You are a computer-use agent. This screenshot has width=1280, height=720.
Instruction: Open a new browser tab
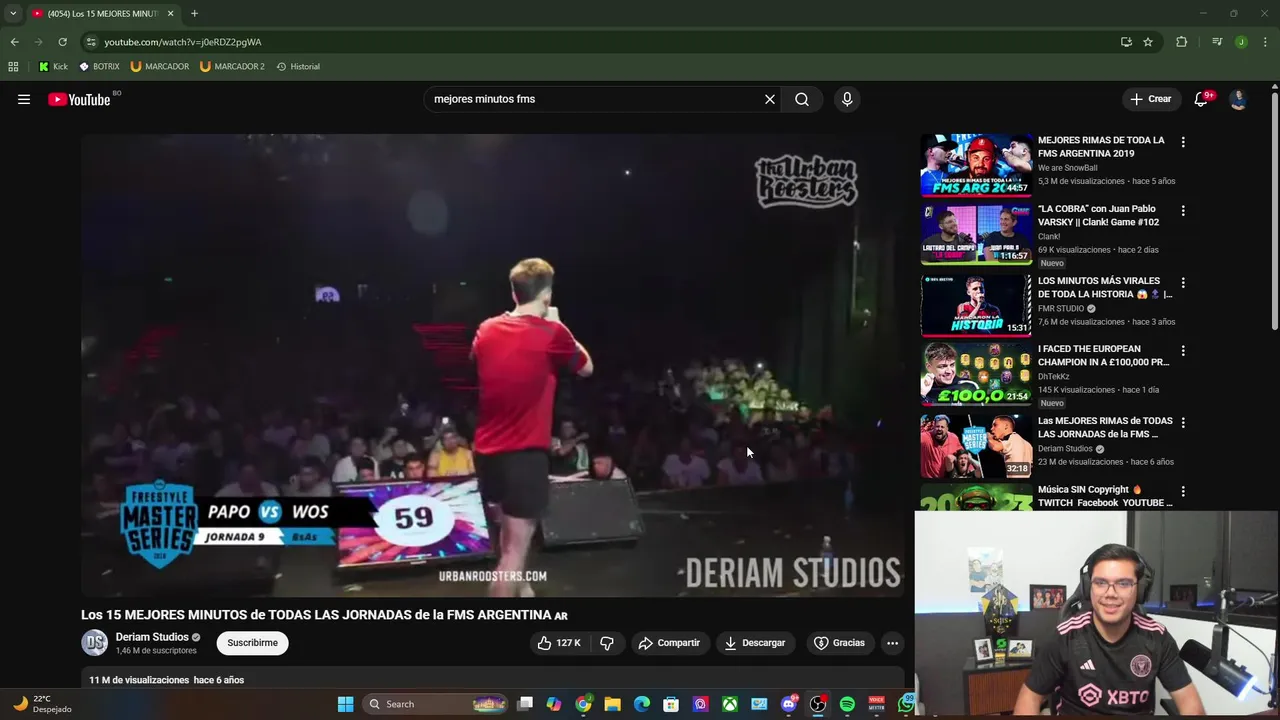pos(194,14)
